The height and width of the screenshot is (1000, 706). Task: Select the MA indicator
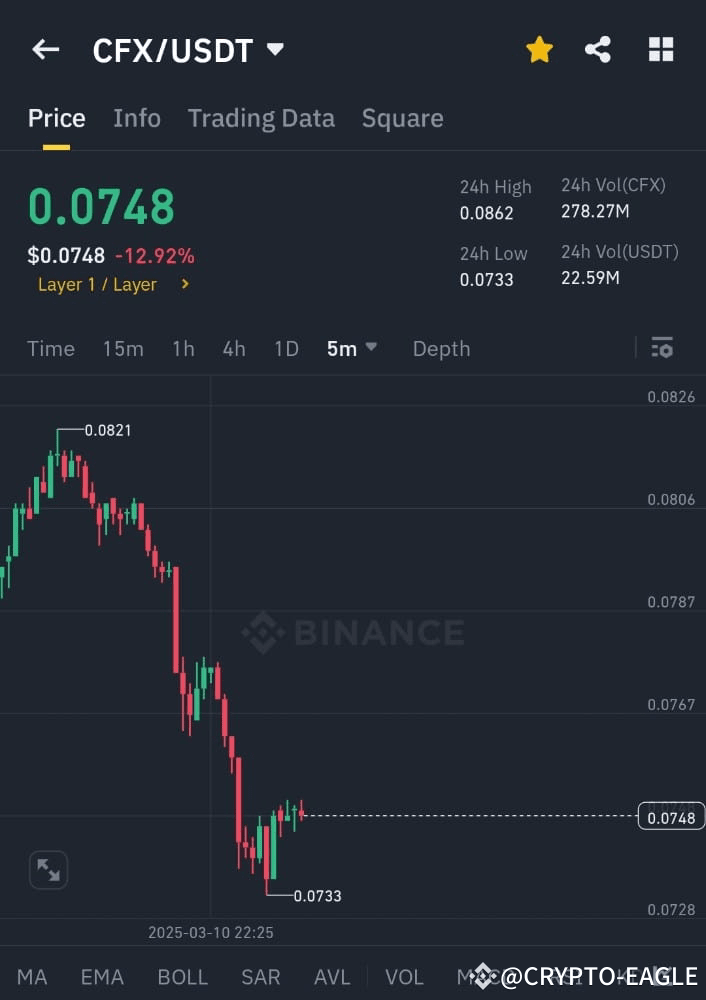(32, 977)
